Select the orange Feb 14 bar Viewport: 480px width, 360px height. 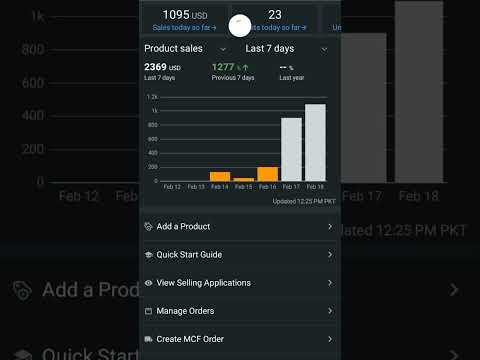click(220, 176)
